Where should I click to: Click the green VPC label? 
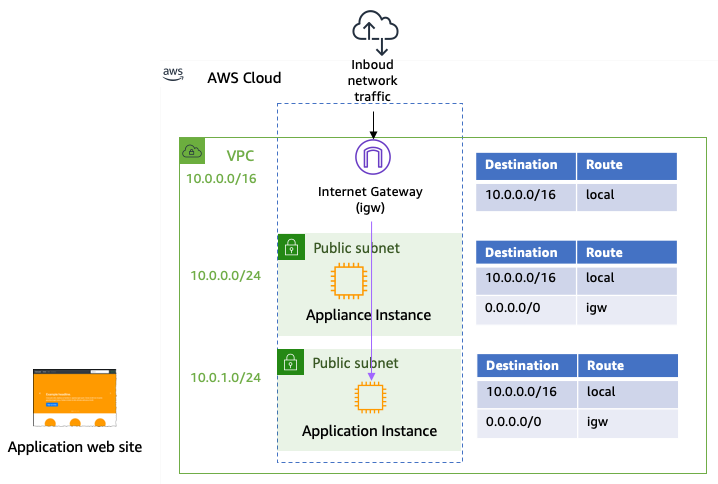point(240,156)
